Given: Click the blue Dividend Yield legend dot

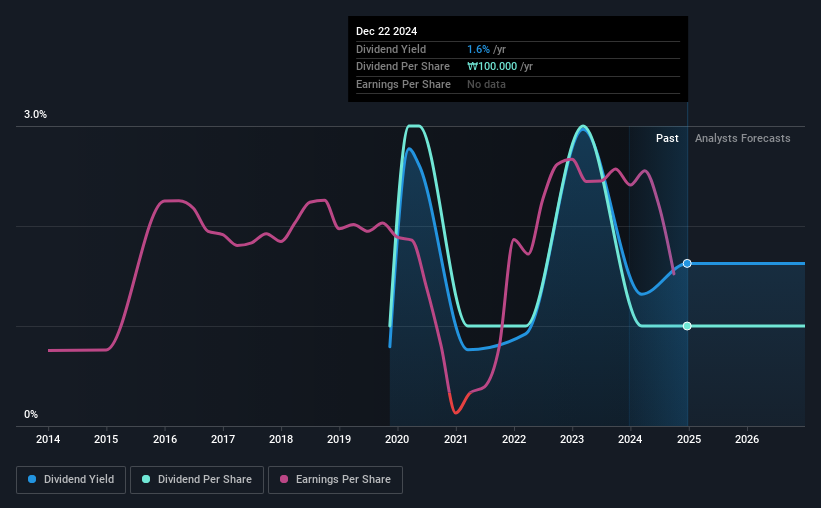Looking at the screenshot, I should pyautogui.click(x=32, y=479).
